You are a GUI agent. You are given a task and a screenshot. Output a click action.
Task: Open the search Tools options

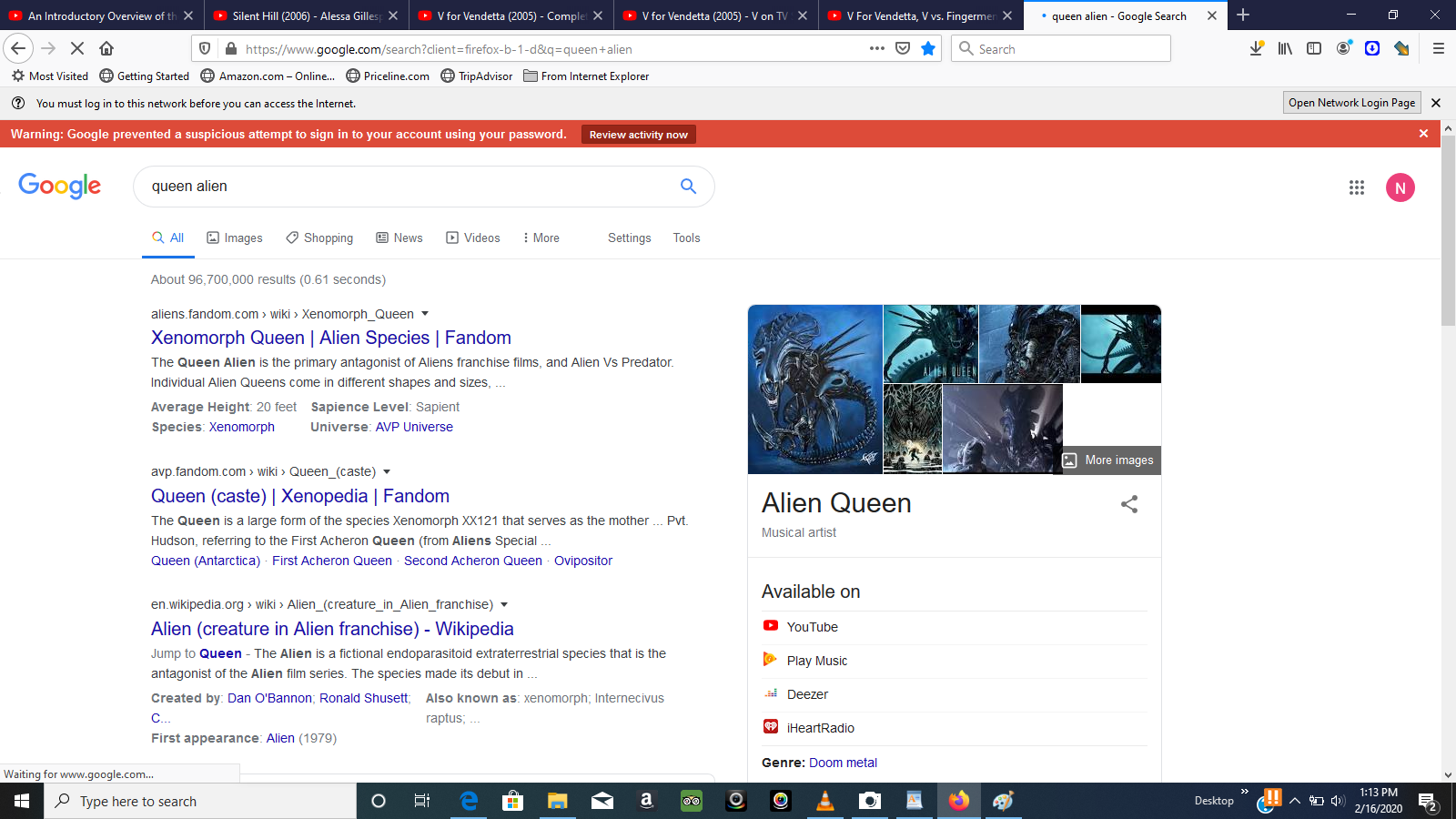pyautogui.click(x=687, y=238)
